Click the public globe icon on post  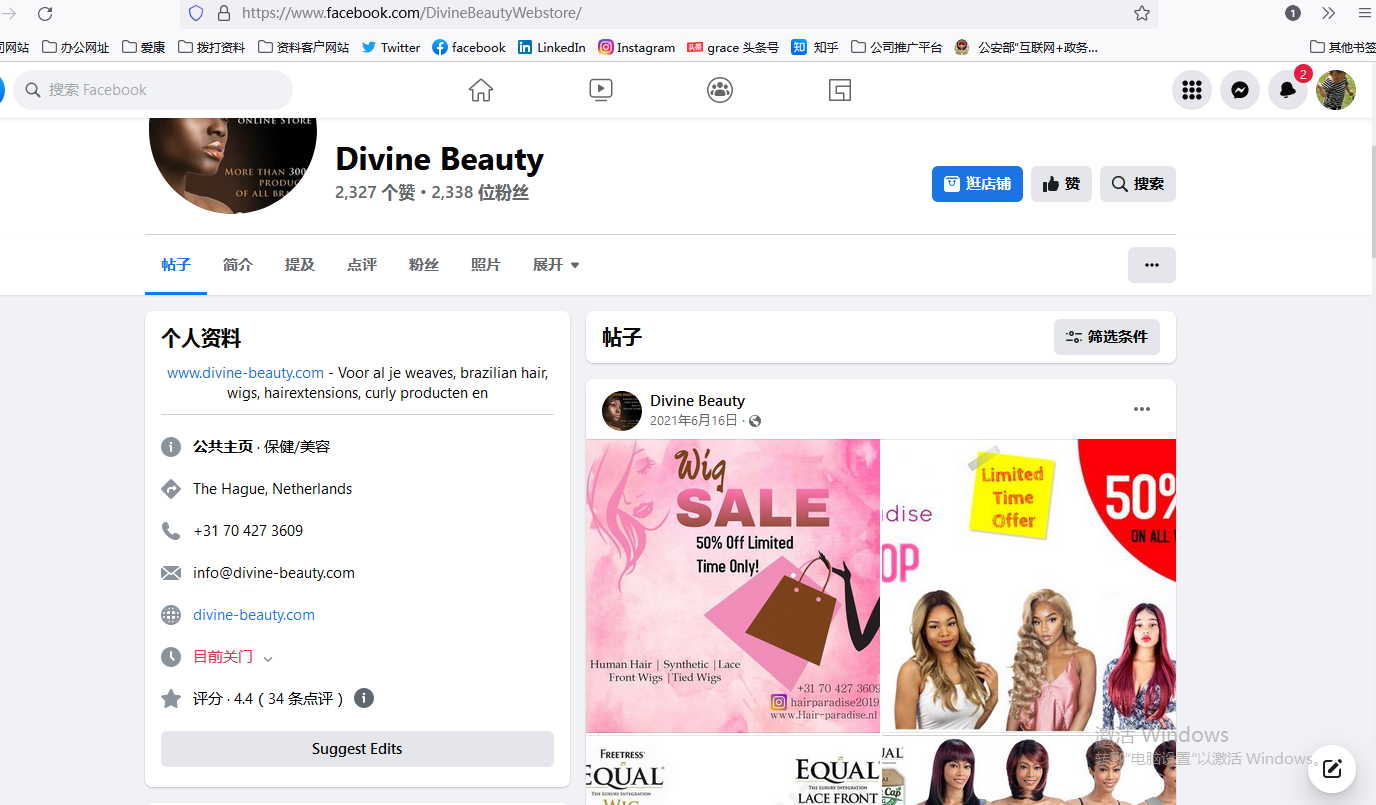coord(755,421)
